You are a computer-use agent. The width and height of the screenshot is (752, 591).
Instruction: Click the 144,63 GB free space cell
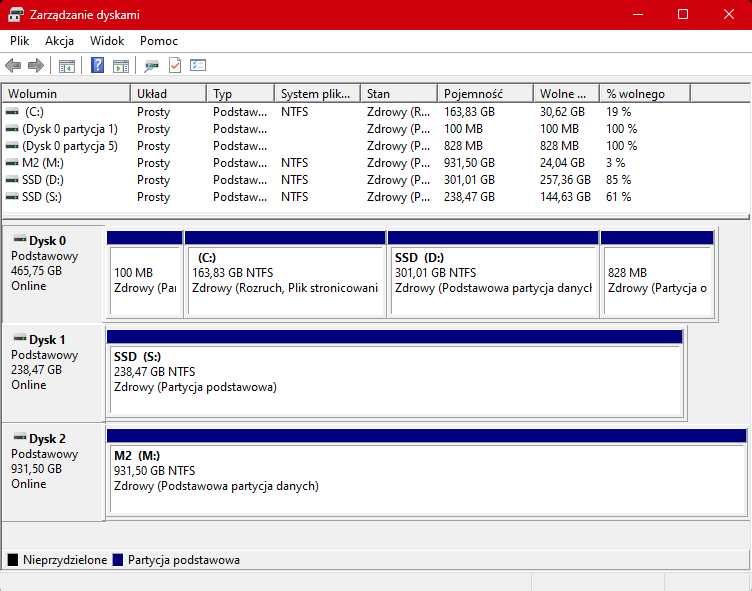[x=565, y=197]
